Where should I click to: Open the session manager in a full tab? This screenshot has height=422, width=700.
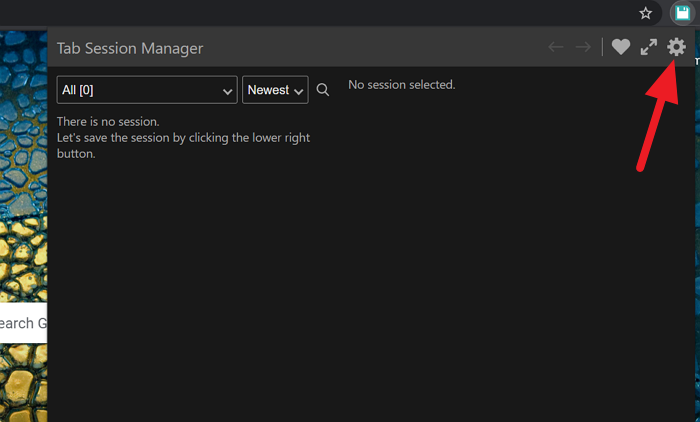tap(649, 47)
